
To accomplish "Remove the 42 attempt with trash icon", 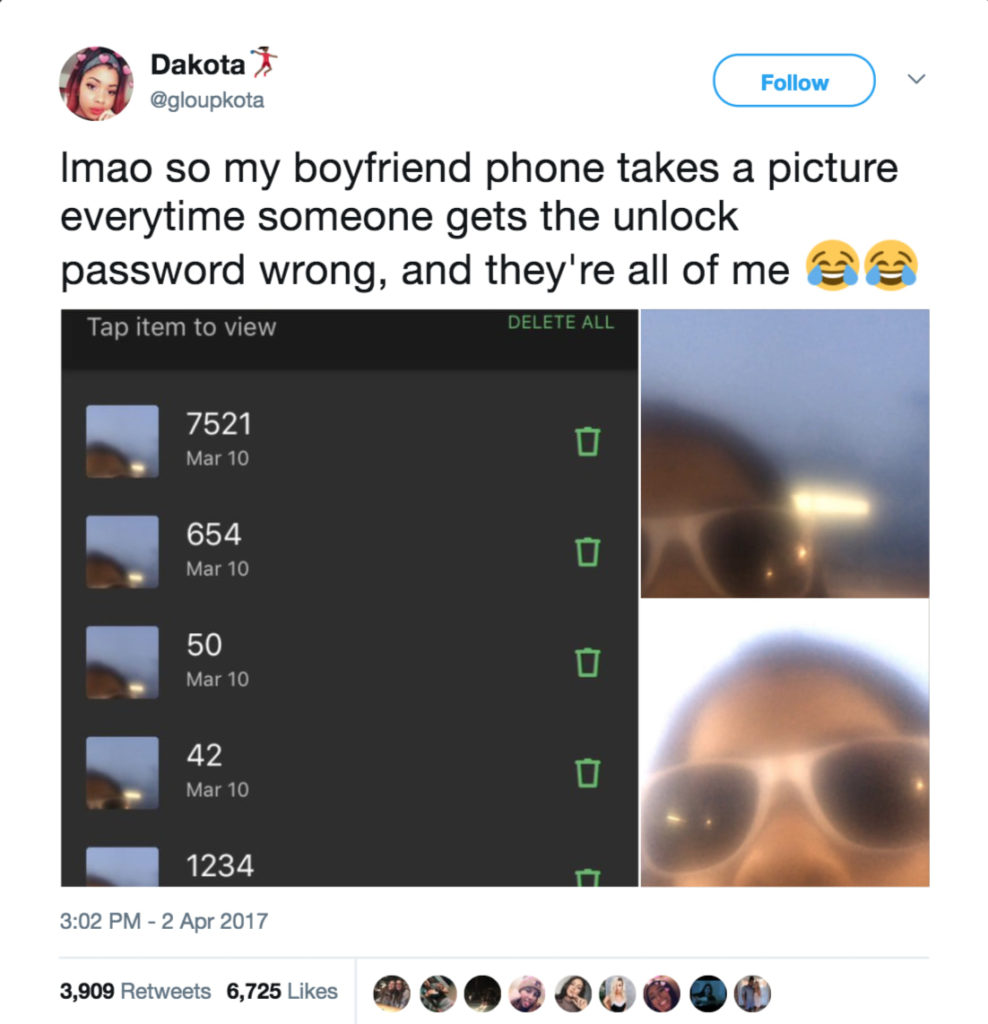I will click(x=587, y=773).
